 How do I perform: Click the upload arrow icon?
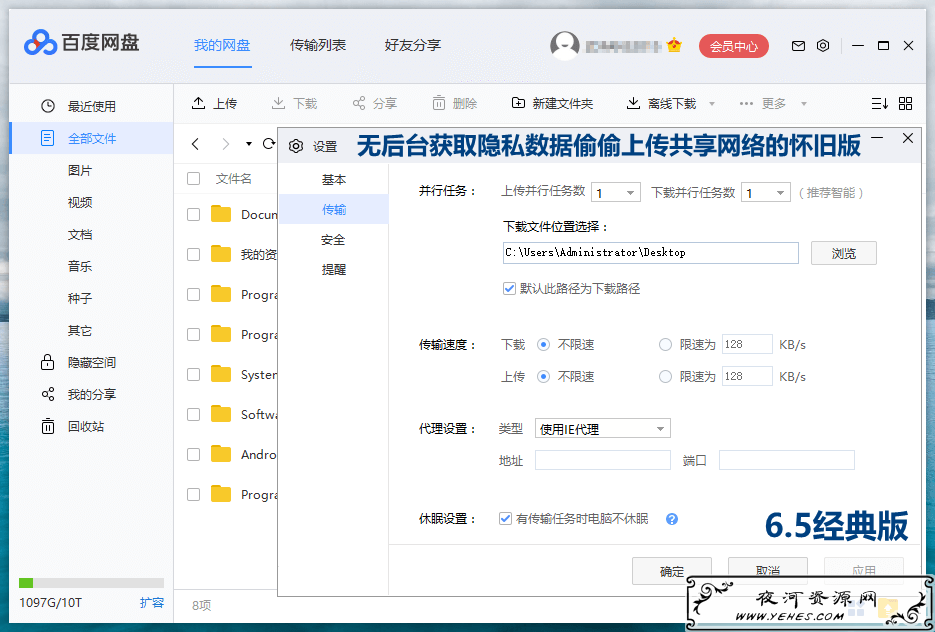point(198,103)
